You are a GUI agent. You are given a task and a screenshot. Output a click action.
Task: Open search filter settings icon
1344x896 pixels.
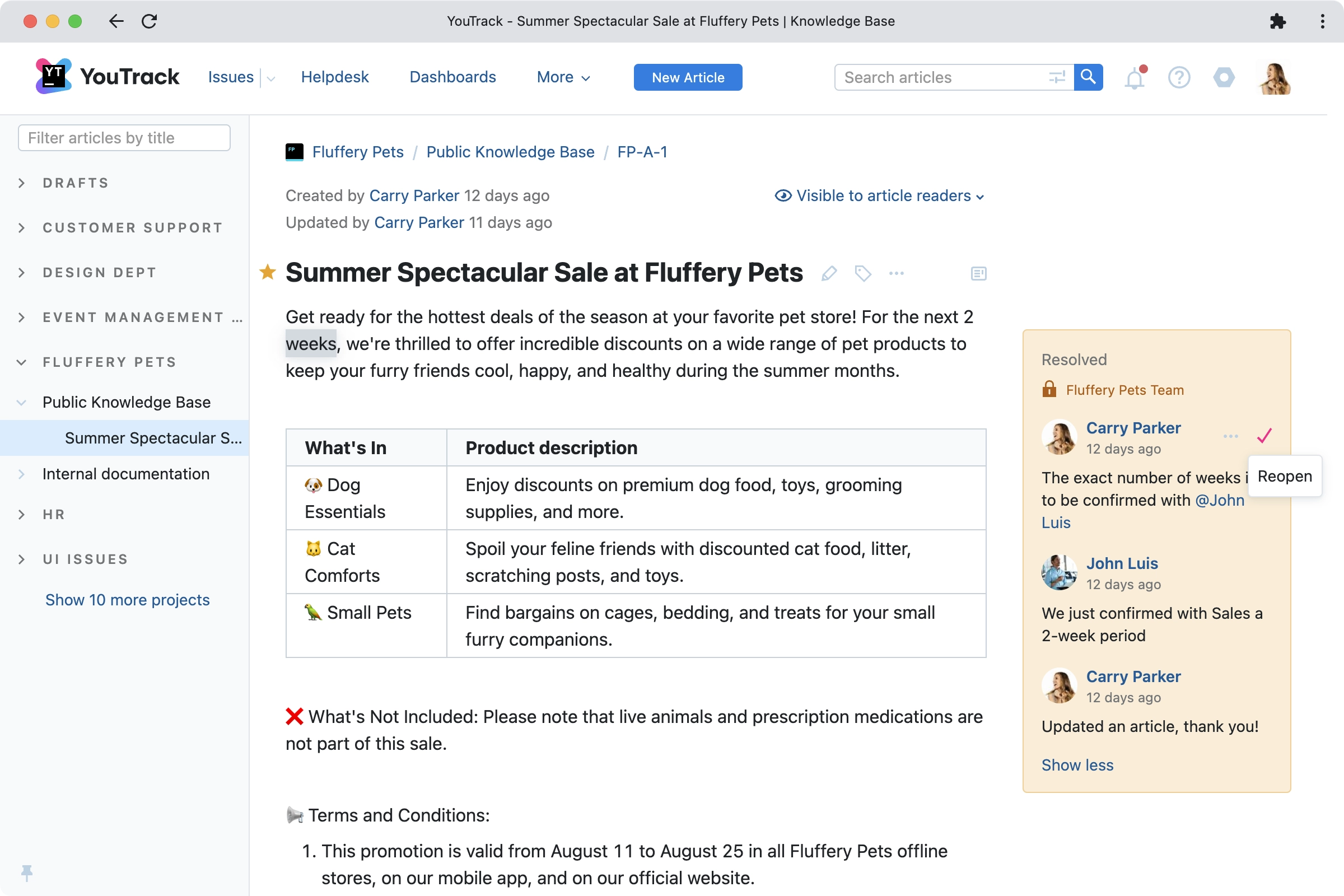coord(1057,77)
